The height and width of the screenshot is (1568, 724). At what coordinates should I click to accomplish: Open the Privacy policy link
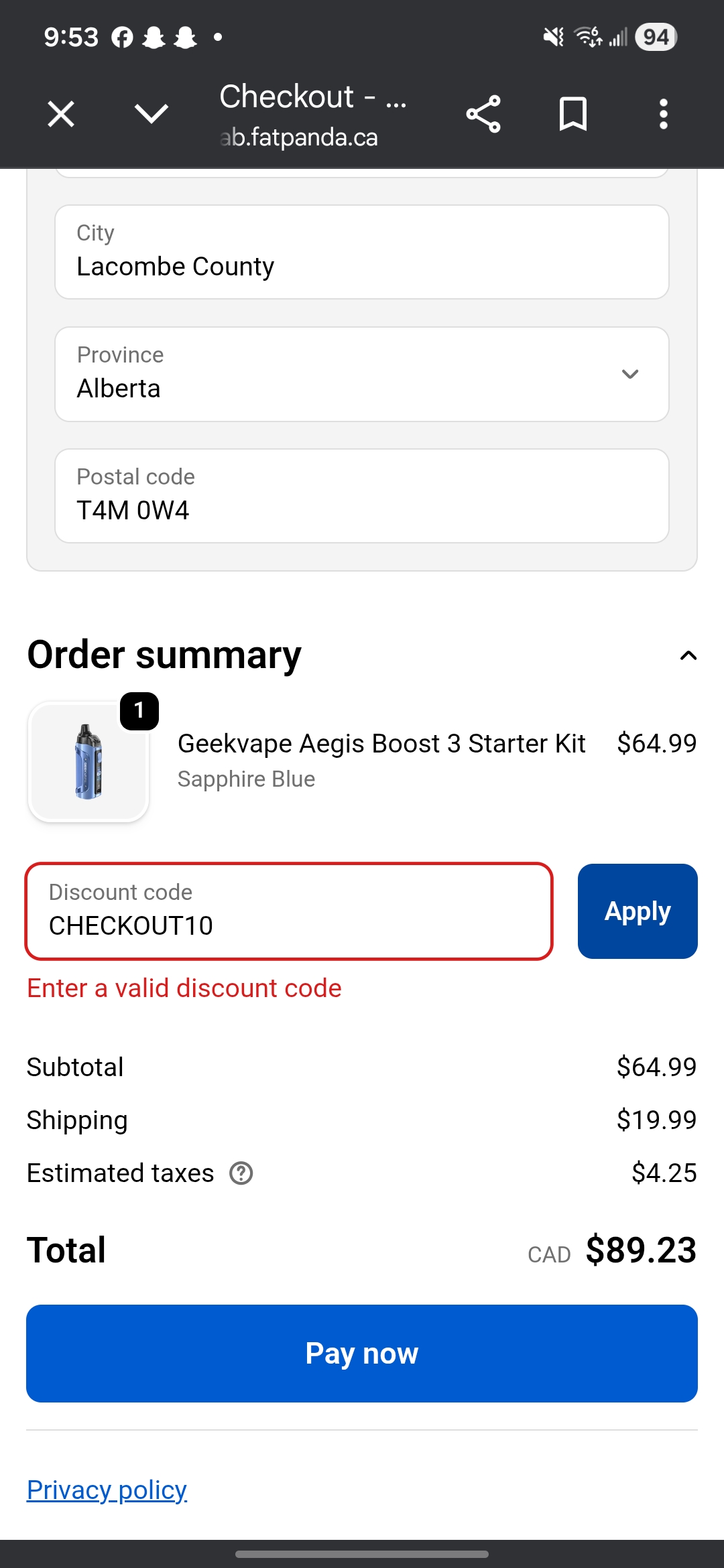(107, 1490)
